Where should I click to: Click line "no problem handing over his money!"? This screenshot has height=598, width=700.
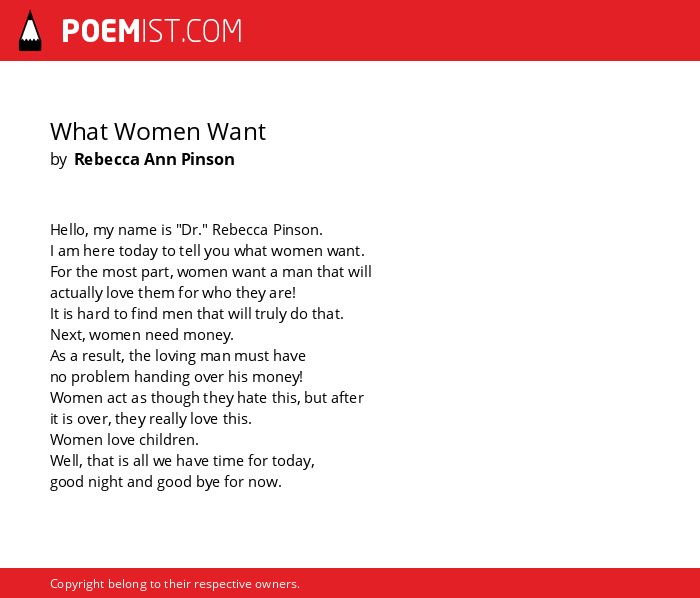[x=176, y=377]
